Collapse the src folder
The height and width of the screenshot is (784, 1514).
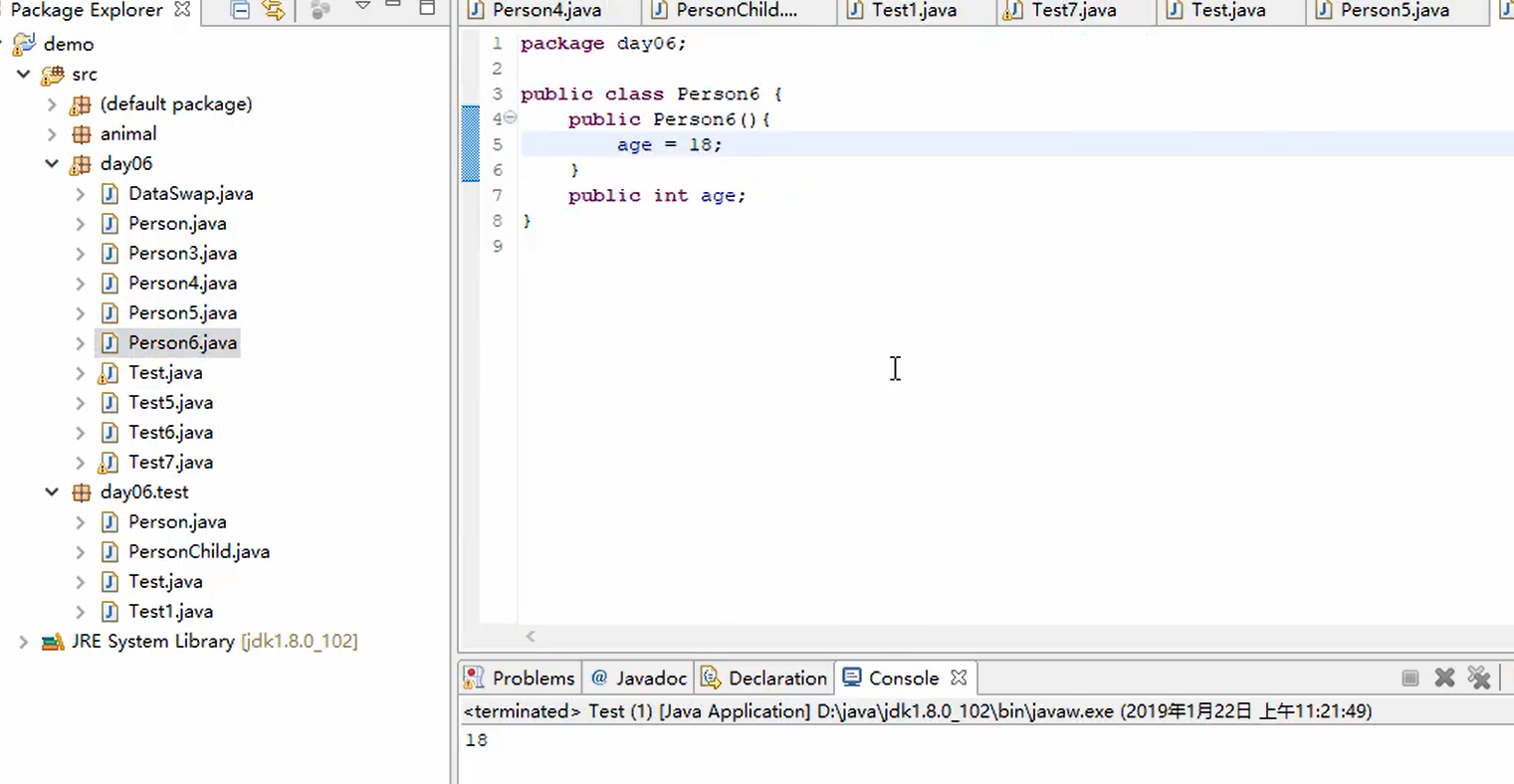(24, 74)
